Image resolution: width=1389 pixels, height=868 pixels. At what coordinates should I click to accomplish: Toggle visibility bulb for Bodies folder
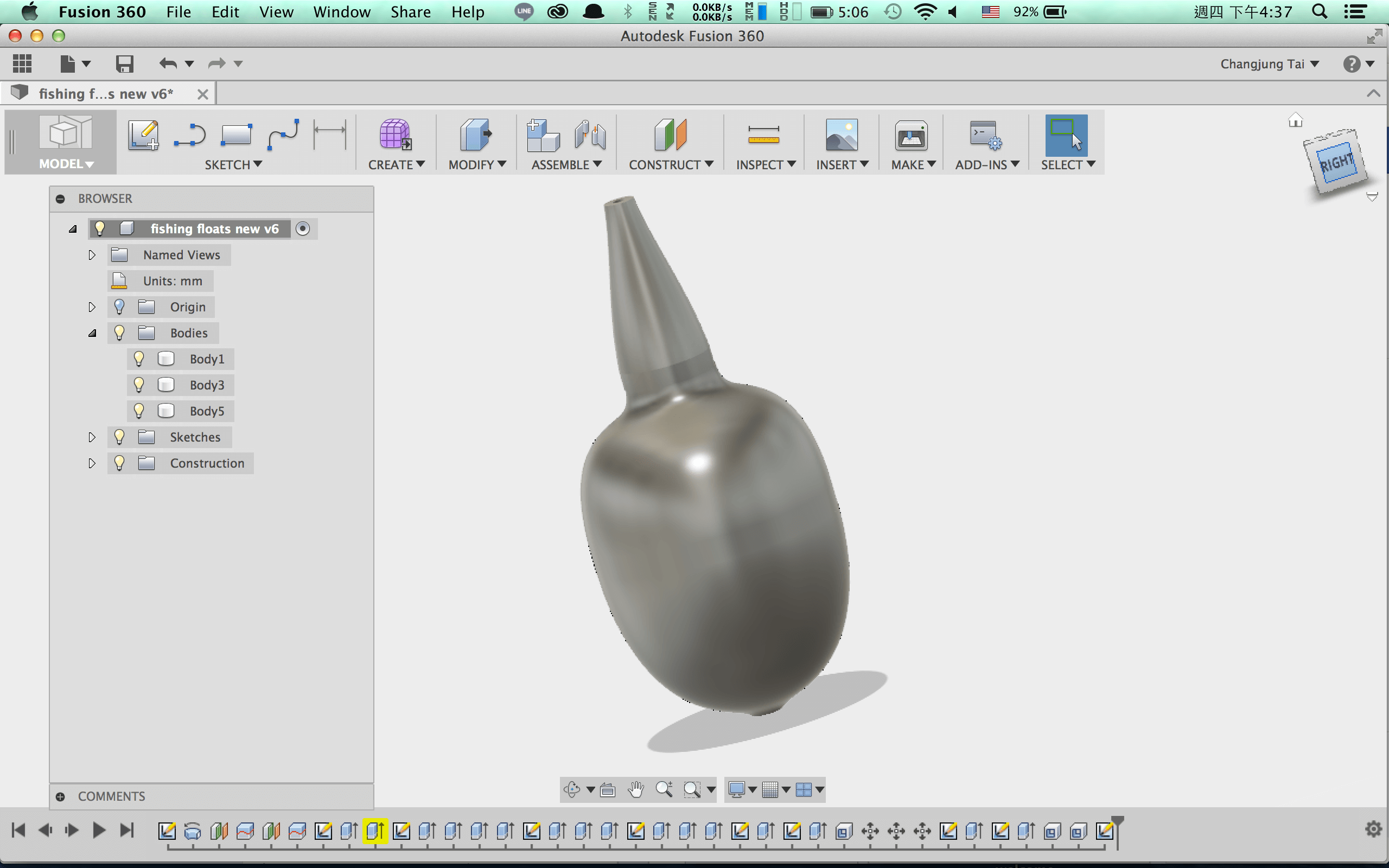click(x=119, y=333)
